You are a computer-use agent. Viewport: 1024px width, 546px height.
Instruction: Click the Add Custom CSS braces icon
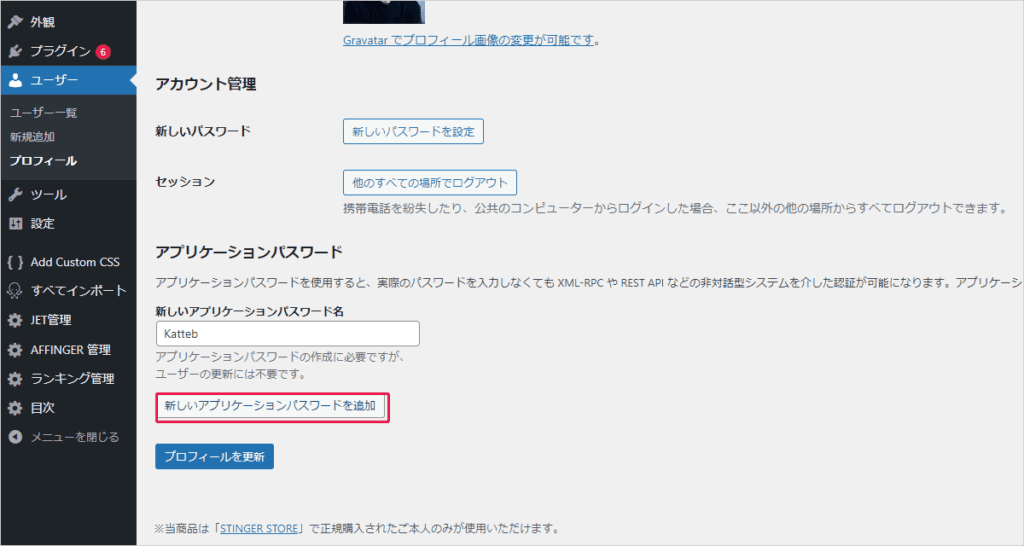15,262
